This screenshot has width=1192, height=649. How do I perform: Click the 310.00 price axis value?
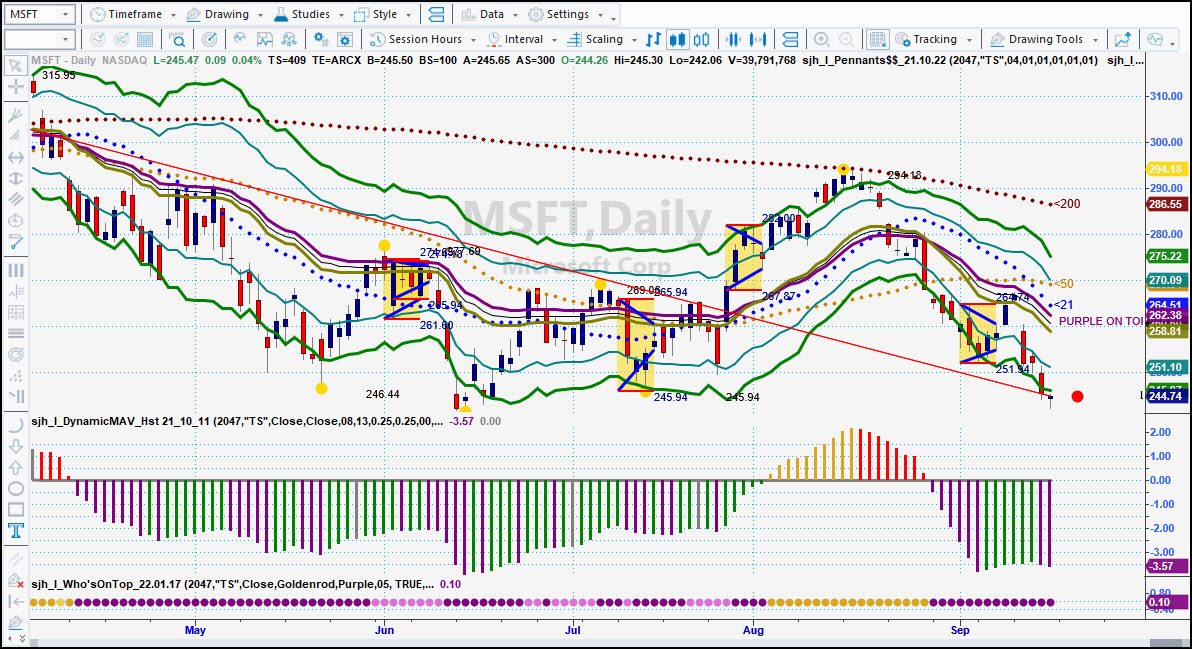click(1166, 97)
